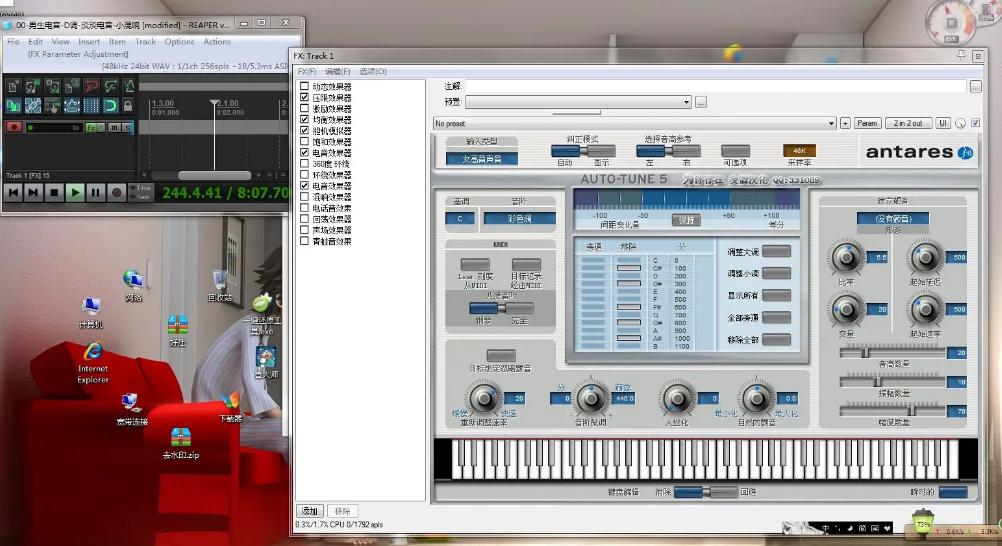Toggle the padlock locking icon in REAPER
1002x546 pixels.
tap(128, 105)
